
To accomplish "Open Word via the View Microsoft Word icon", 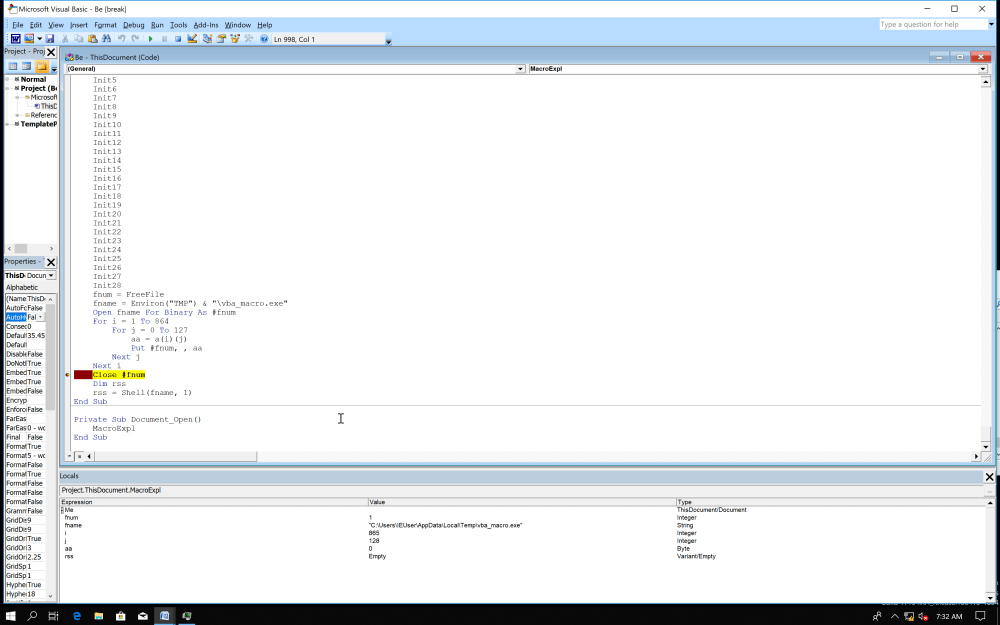I will (x=16, y=38).
